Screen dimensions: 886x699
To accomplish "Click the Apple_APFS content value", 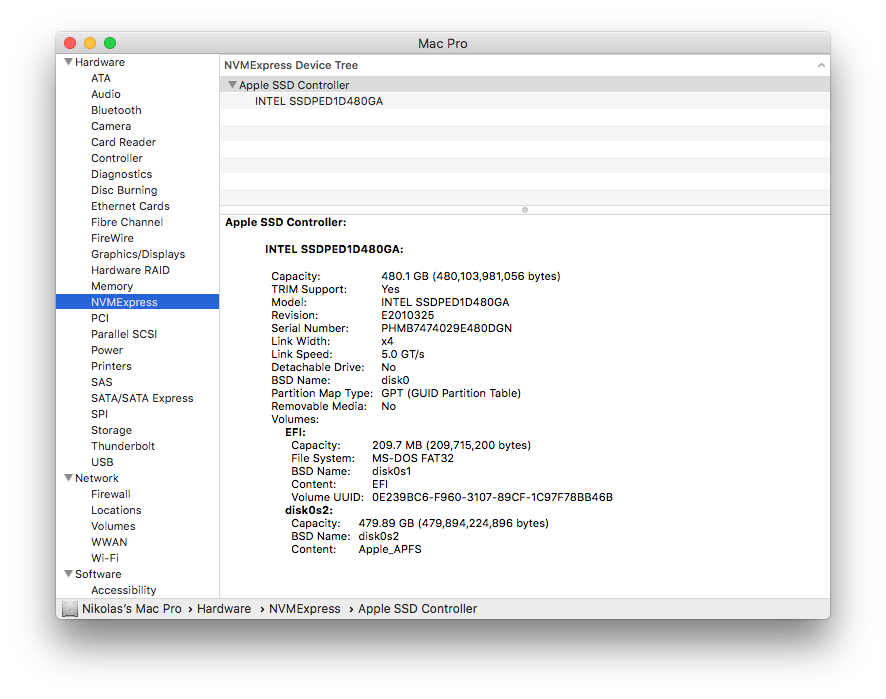I will 390,549.
